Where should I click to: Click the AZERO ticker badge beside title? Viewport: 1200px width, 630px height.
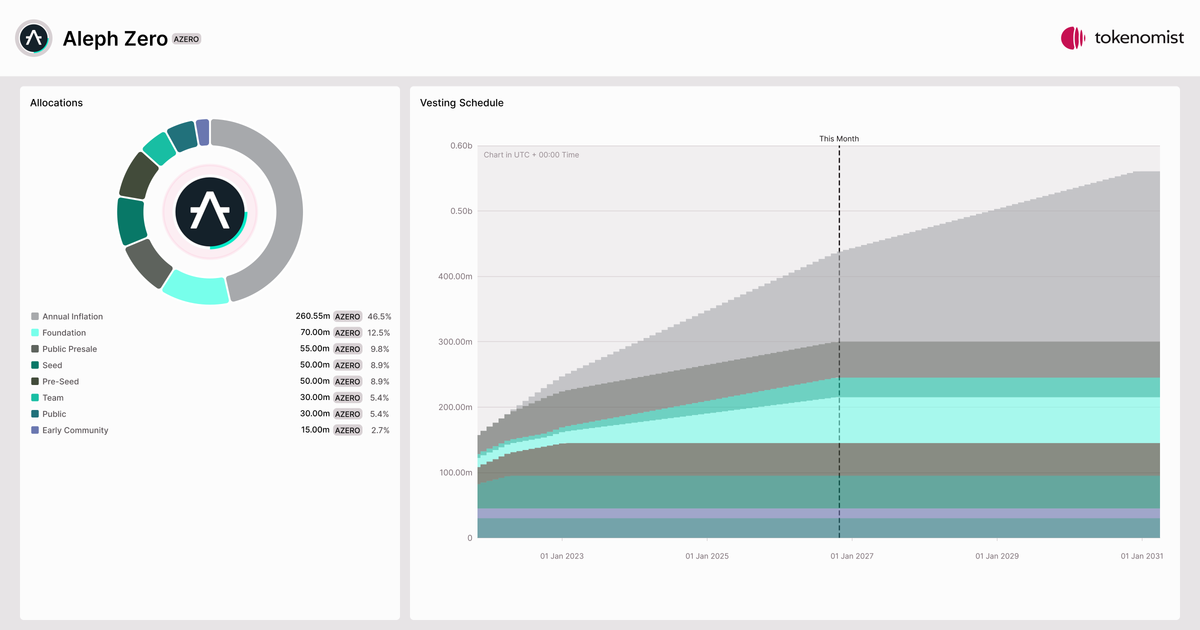[x=187, y=39]
